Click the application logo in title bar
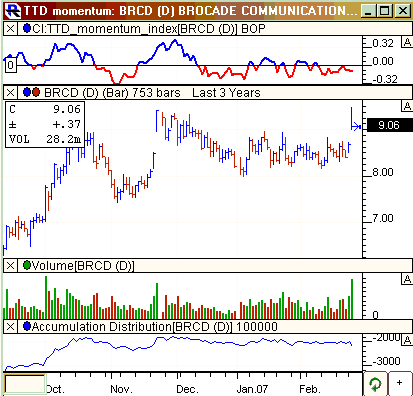Screen dimensions: 413x396 coord(13,11)
